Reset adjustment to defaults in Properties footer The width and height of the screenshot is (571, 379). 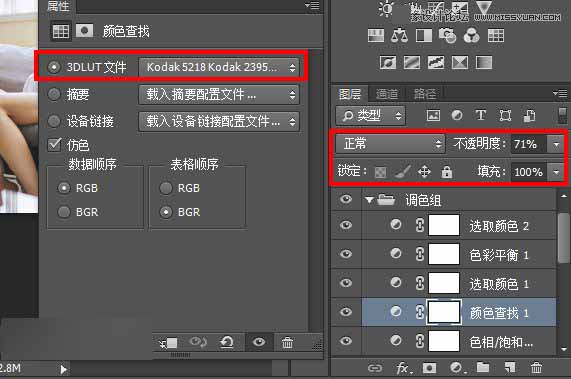pyautogui.click(x=227, y=342)
